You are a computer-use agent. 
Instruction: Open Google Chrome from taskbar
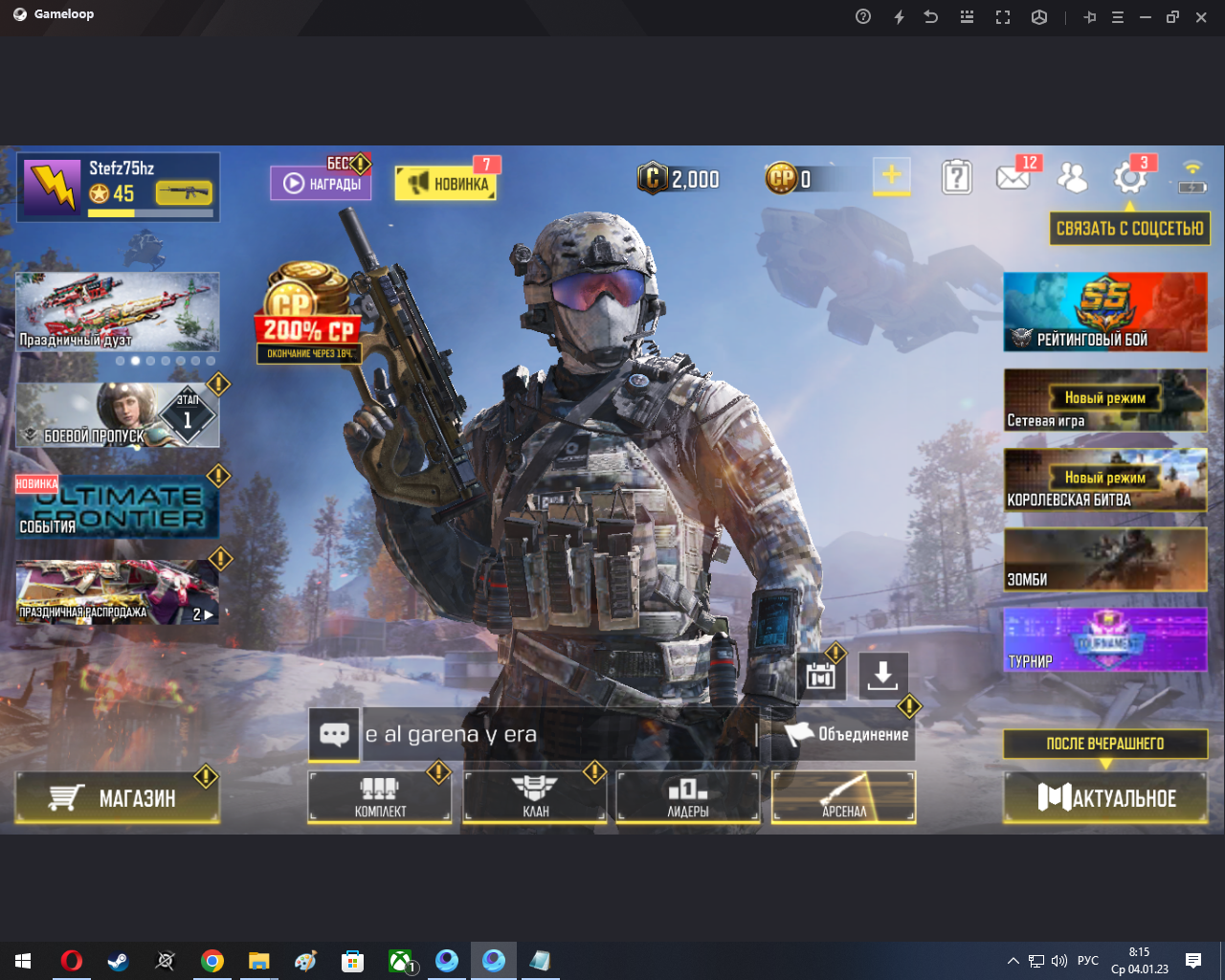(x=212, y=961)
